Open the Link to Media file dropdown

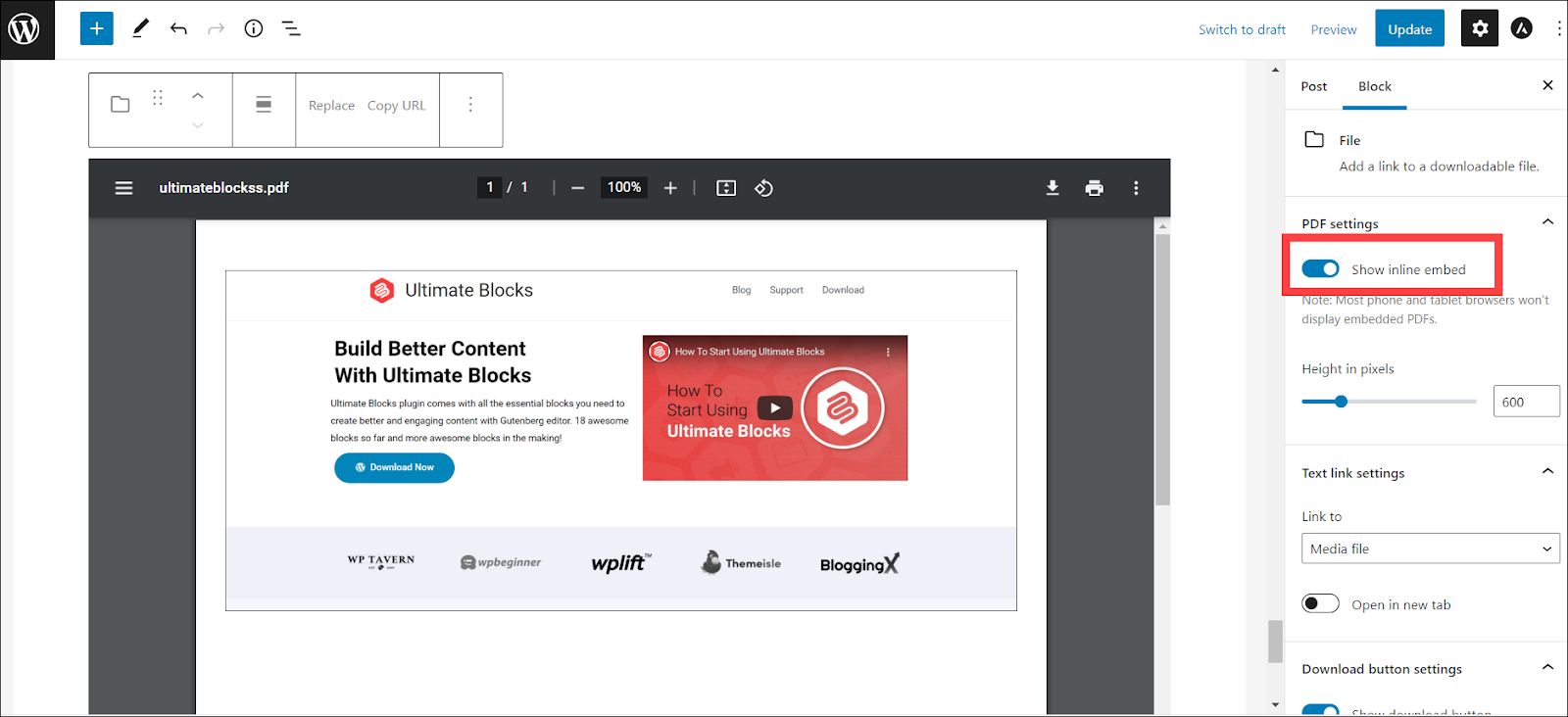[1430, 549]
